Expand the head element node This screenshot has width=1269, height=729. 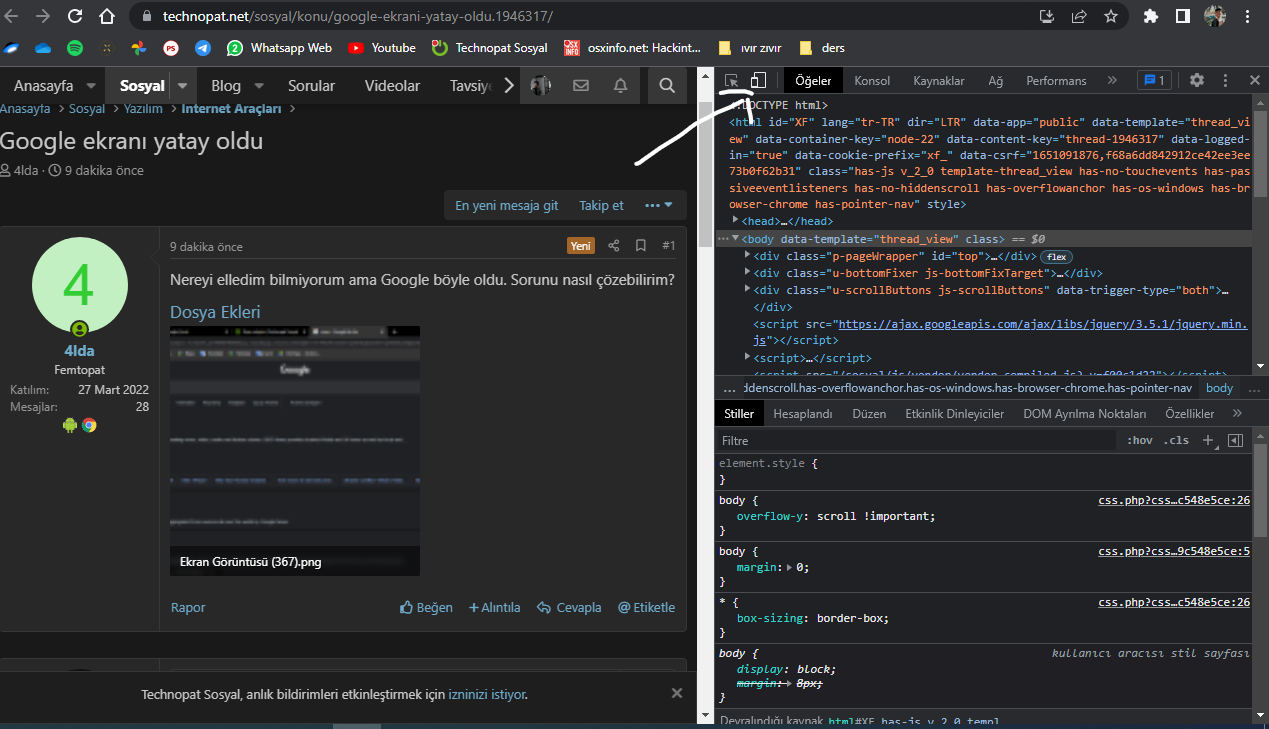(737, 221)
